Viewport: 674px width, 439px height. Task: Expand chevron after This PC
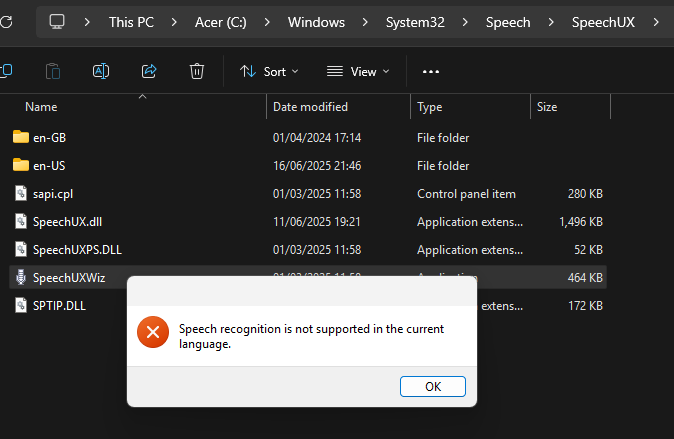point(174,22)
